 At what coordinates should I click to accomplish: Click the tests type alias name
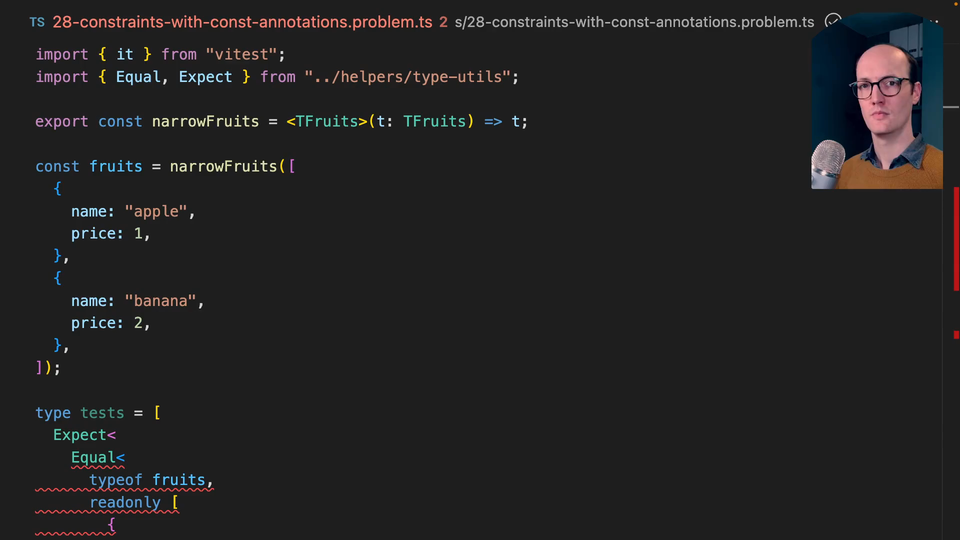pos(102,413)
